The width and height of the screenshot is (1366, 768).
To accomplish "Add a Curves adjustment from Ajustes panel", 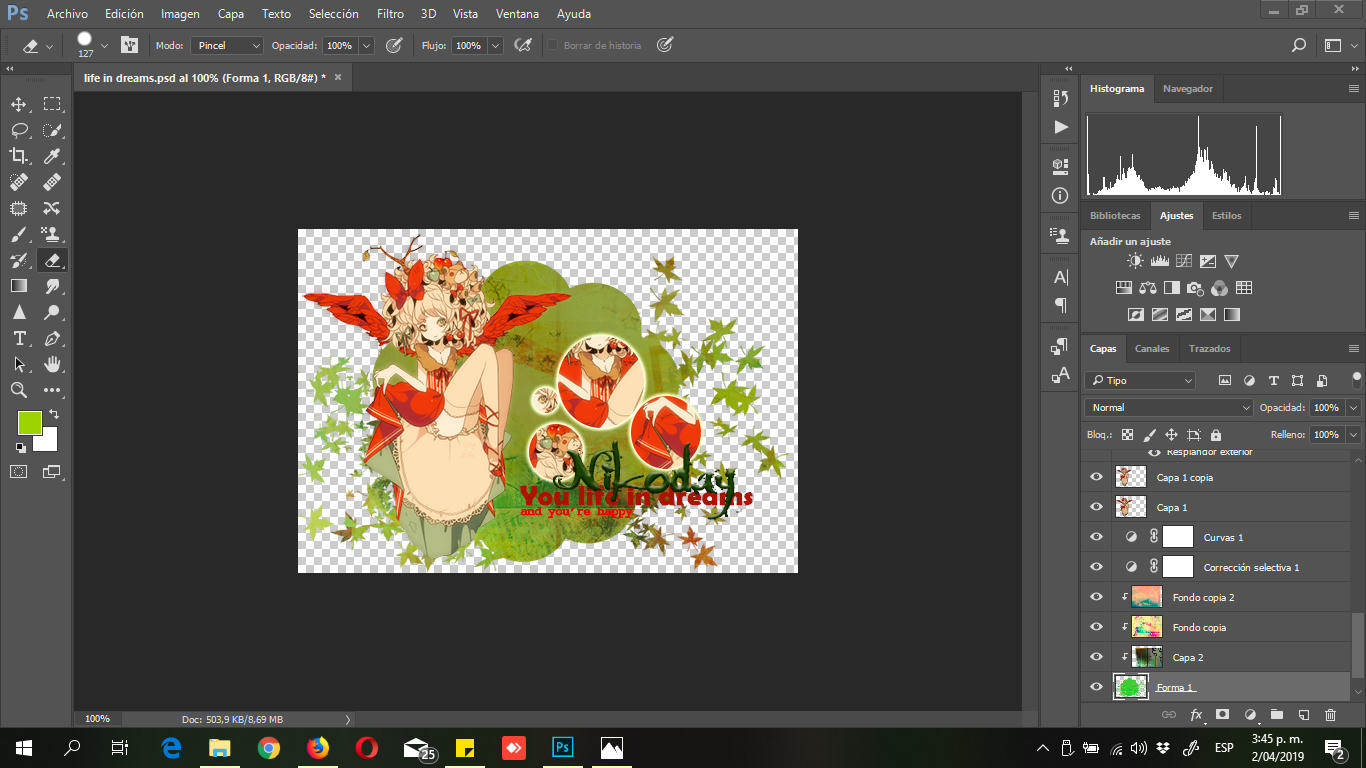I will click(x=1184, y=261).
